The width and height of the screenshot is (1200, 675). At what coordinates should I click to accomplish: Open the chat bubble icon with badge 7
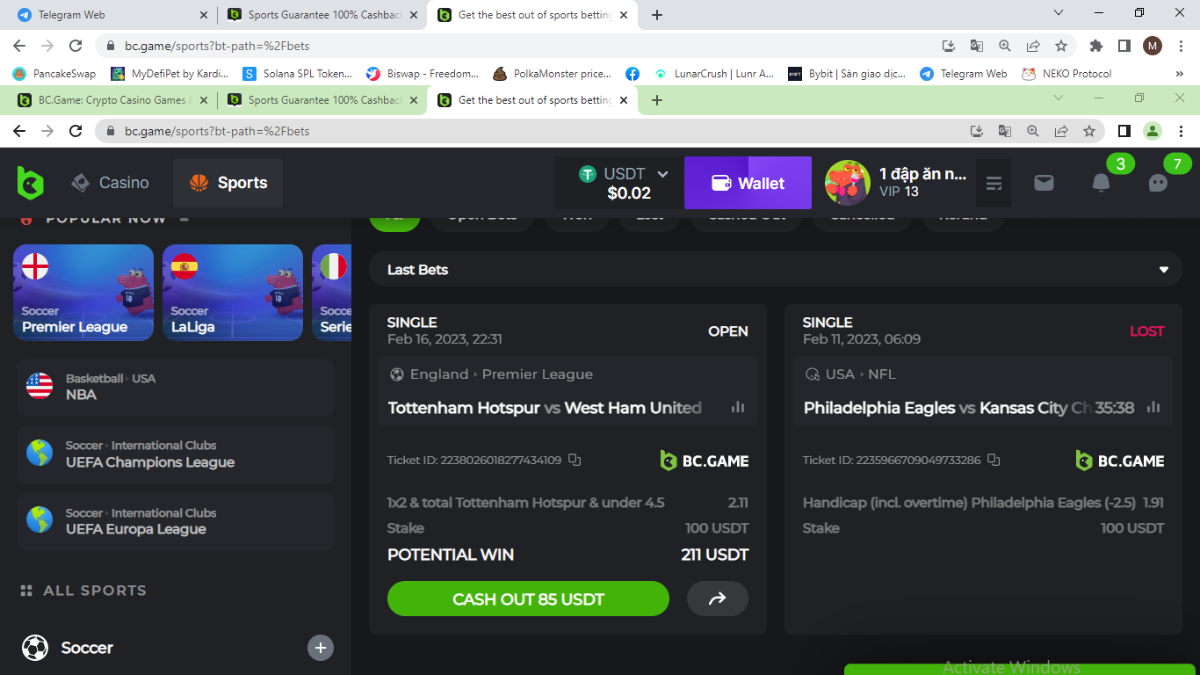coord(1158,183)
